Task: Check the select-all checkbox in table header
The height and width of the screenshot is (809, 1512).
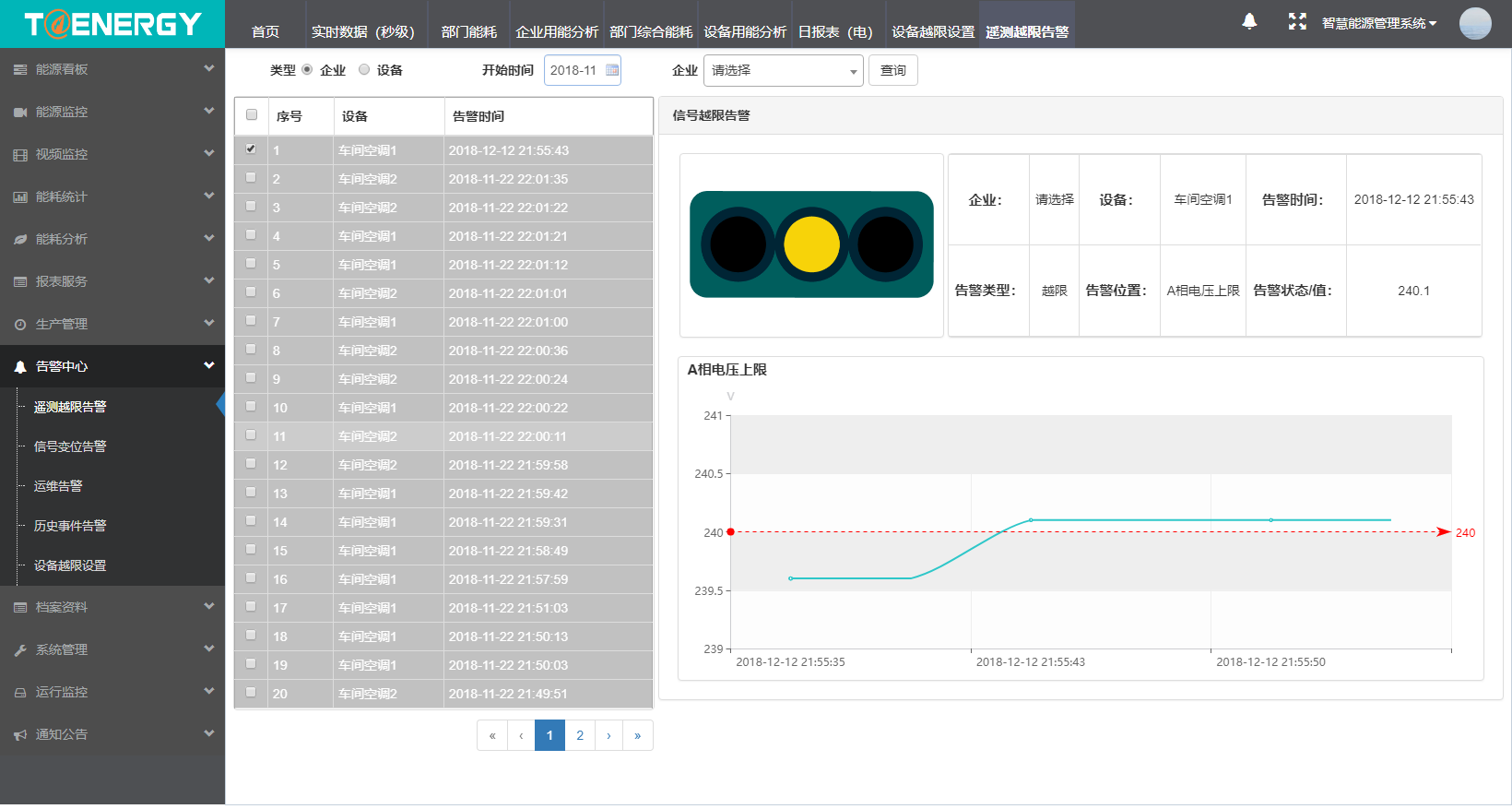Action: [252, 115]
